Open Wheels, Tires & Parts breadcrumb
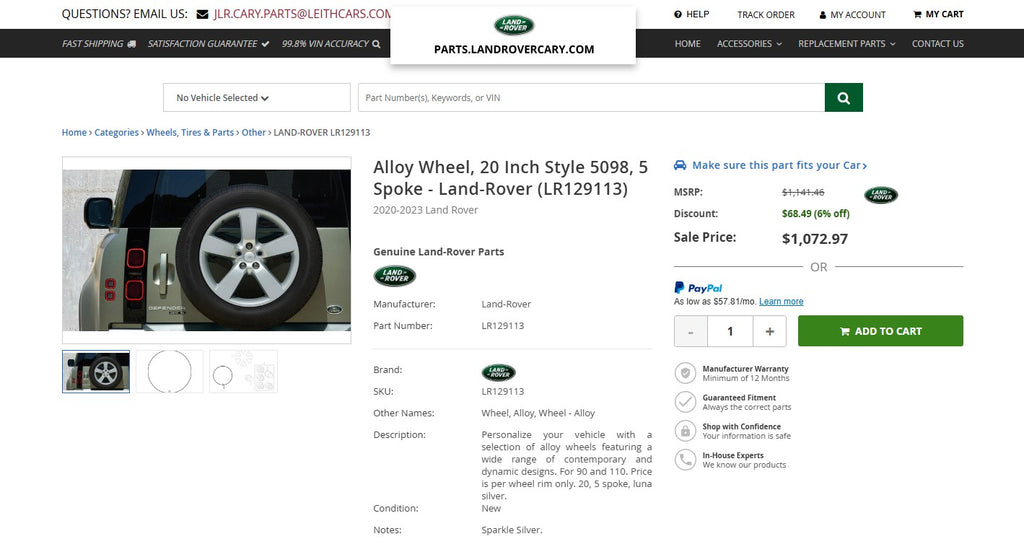Viewport: 1024px width, 552px height. click(x=190, y=132)
